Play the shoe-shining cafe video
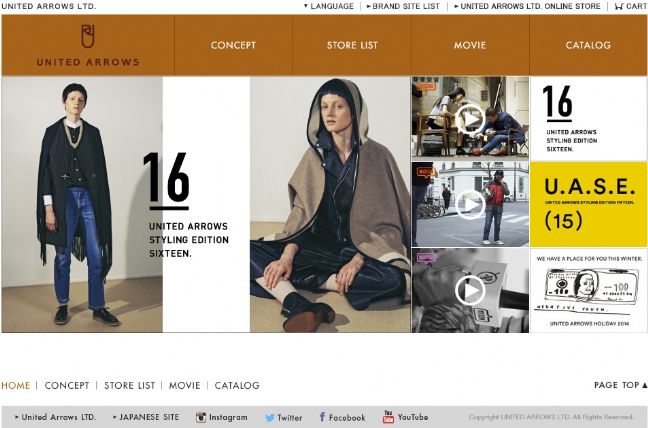The height and width of the screenshot is (428, 648). pos(470,119)
